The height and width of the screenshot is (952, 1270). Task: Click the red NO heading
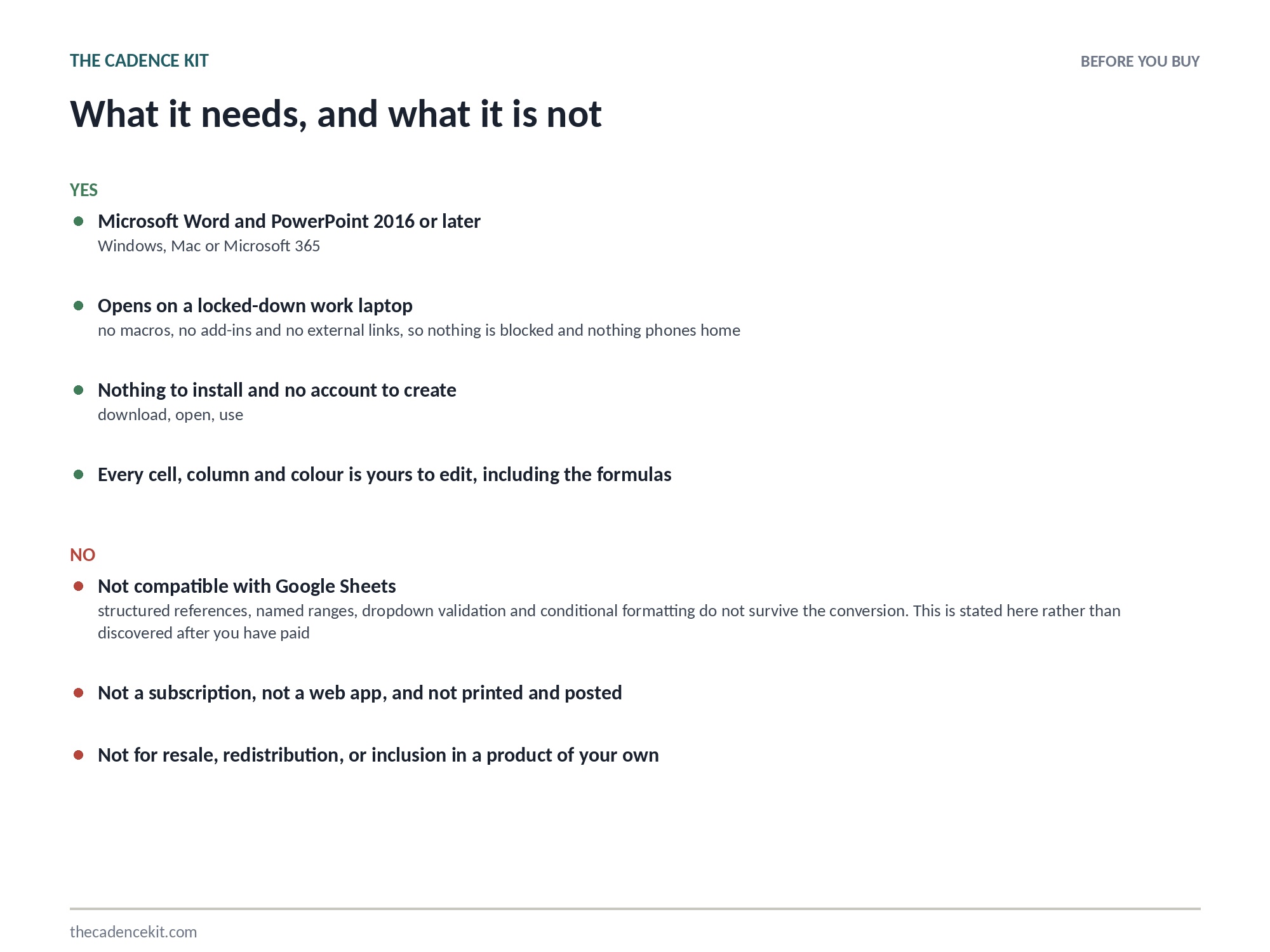[x=83, y=555]
